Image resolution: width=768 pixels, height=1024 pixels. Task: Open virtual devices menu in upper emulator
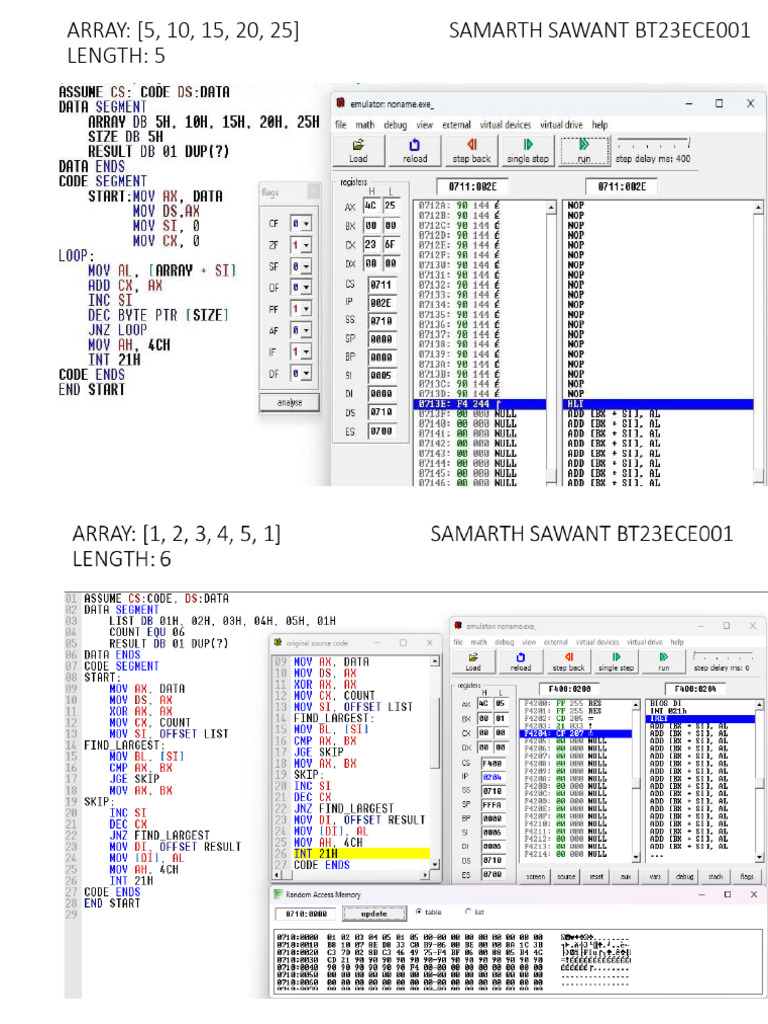point(505,125)
